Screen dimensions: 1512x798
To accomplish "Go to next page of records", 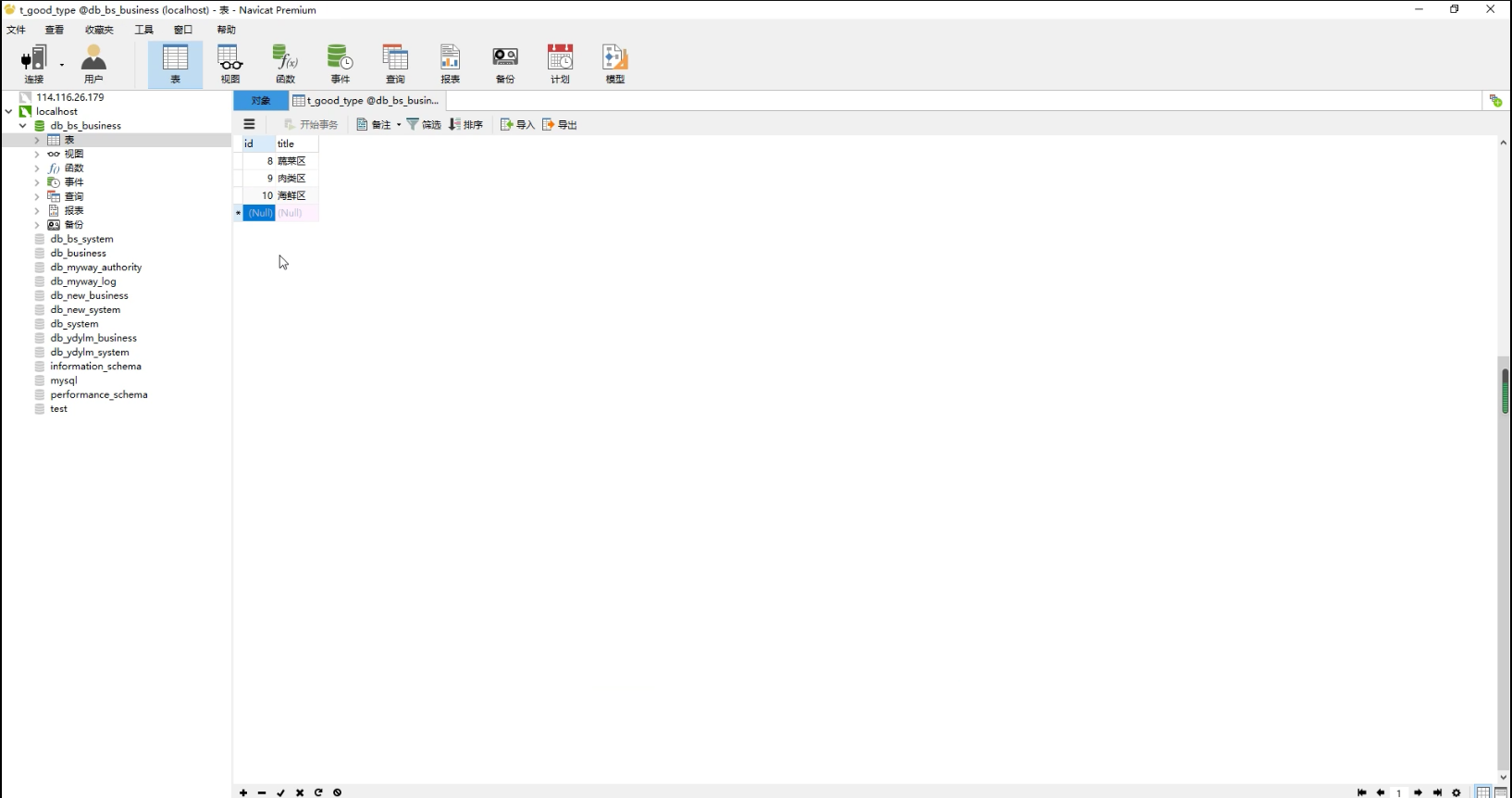I will (1418, 792).
